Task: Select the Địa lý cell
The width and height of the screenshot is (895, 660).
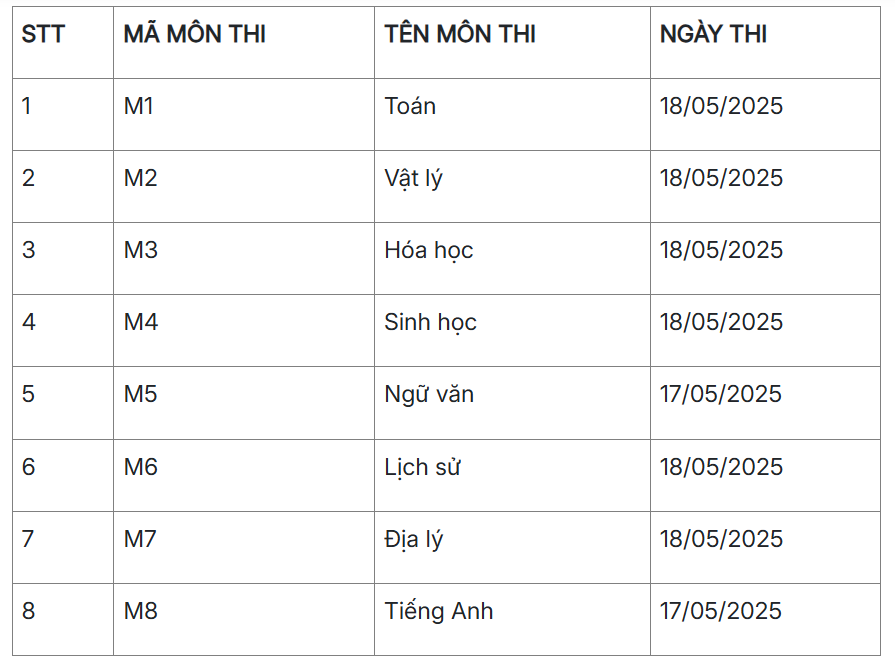Action: (x=413, y=539)
